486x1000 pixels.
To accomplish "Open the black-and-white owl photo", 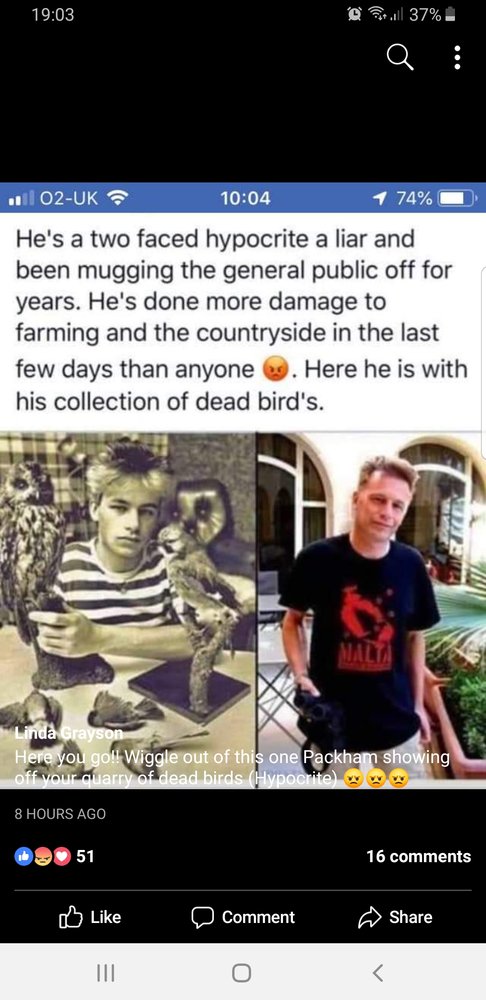I will 128,610.
